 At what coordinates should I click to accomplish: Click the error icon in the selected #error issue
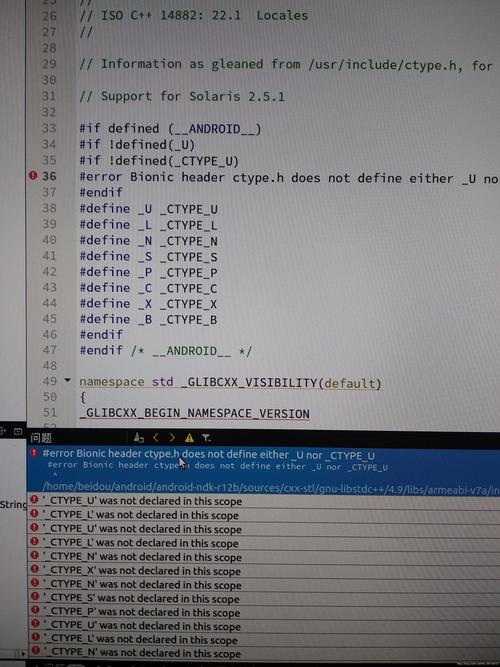coord(34,453)
